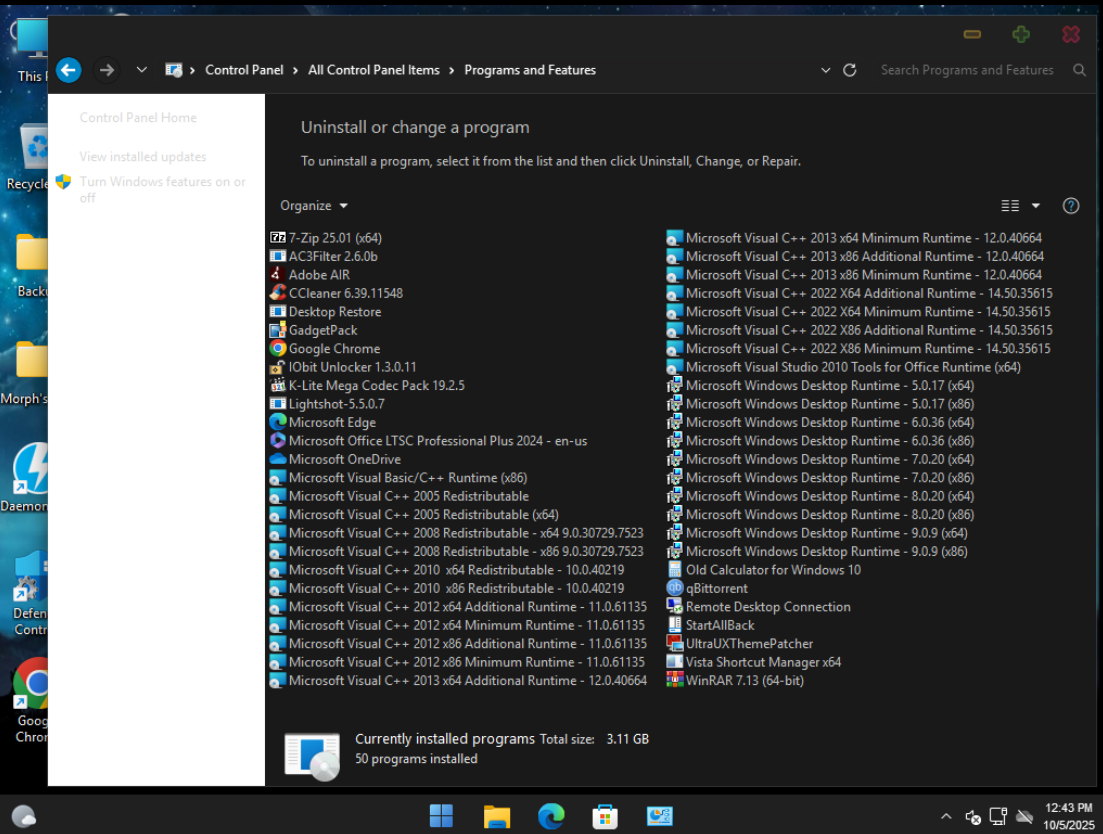
Task: Click the Search Programs and Features field
Action: tap(966, 70)
